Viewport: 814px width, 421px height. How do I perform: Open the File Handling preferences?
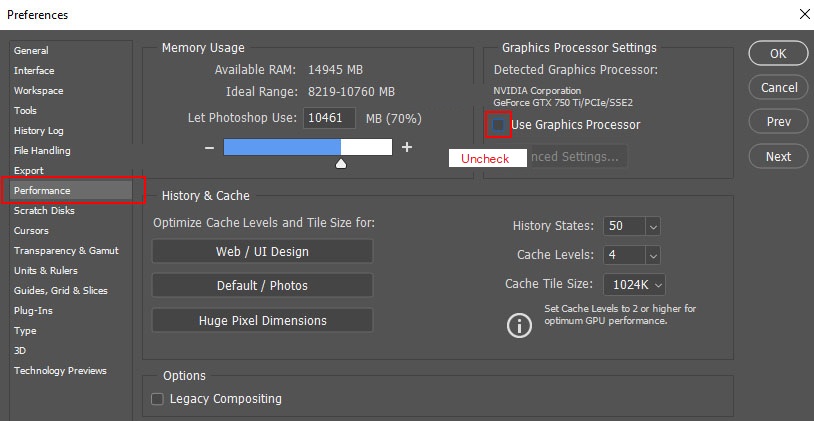point(42,150)
